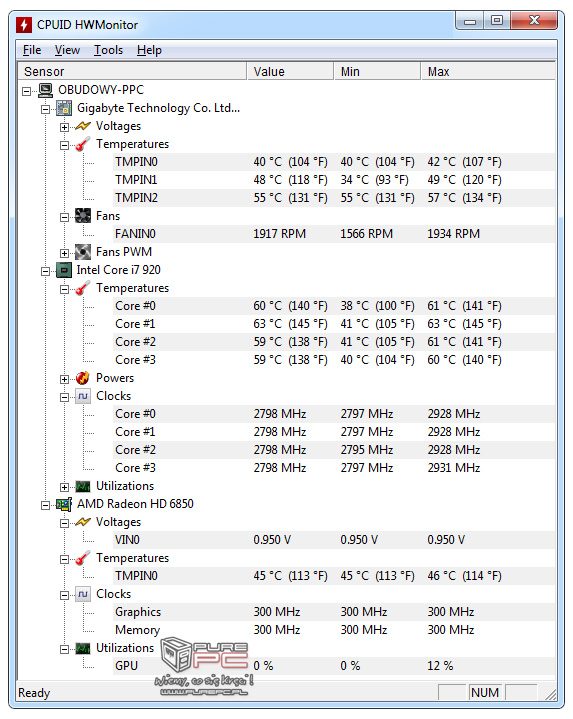
Task: Collapse the Intel Core i7 920 node
Action: 45,271
